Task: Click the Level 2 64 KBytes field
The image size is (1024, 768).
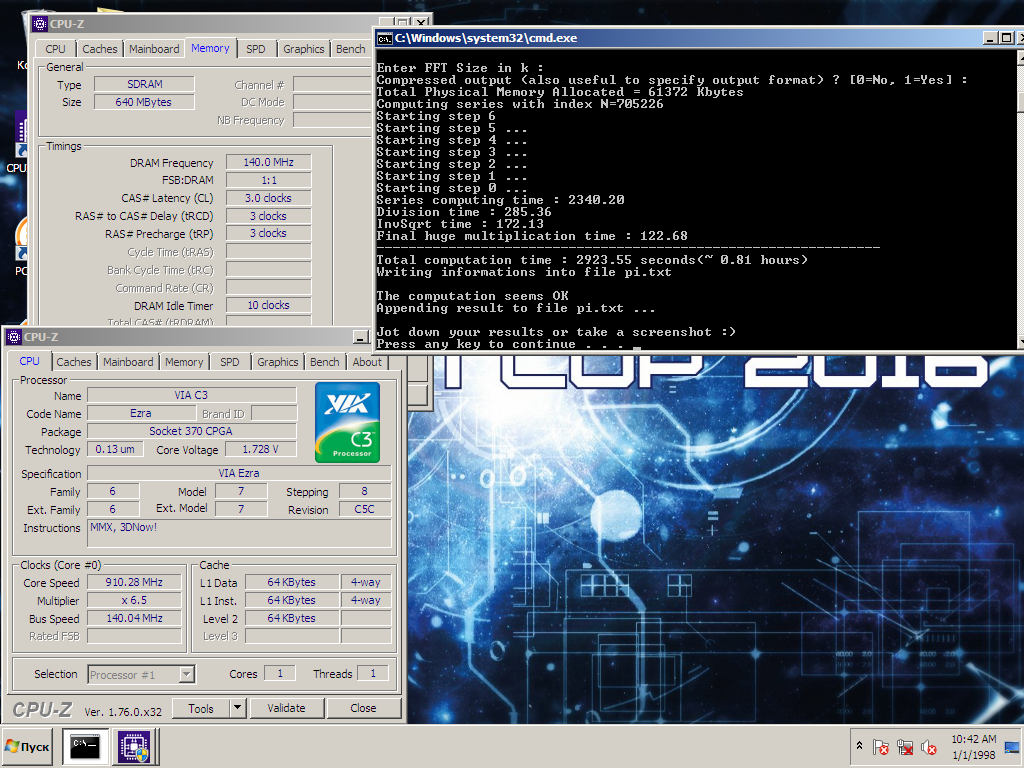Action: pyautogui.click(x=291, y=618)
